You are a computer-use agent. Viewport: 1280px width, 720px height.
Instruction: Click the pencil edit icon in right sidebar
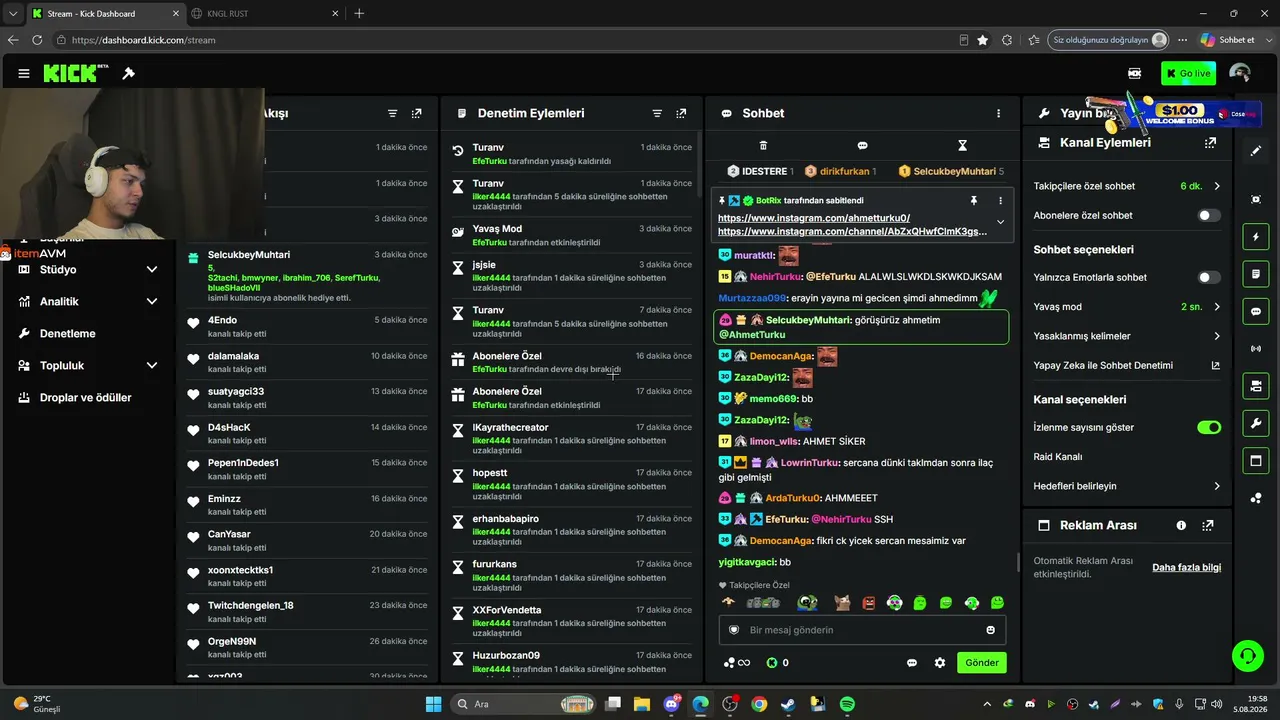point(1256,151)
